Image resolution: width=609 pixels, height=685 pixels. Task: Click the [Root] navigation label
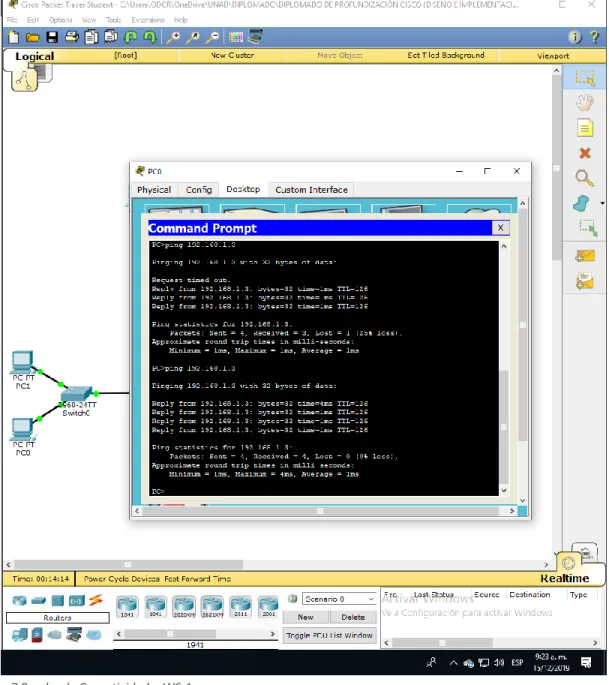click(x=125, y=55)
